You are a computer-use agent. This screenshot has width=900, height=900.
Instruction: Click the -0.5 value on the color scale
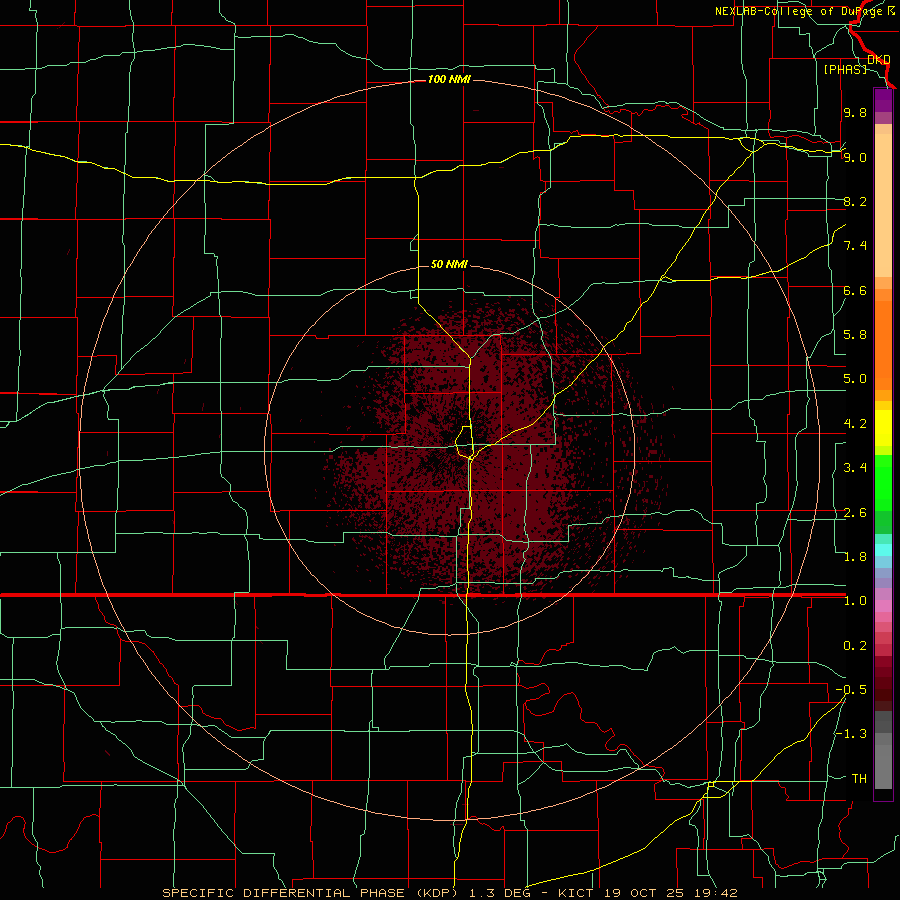click(851, 690)
